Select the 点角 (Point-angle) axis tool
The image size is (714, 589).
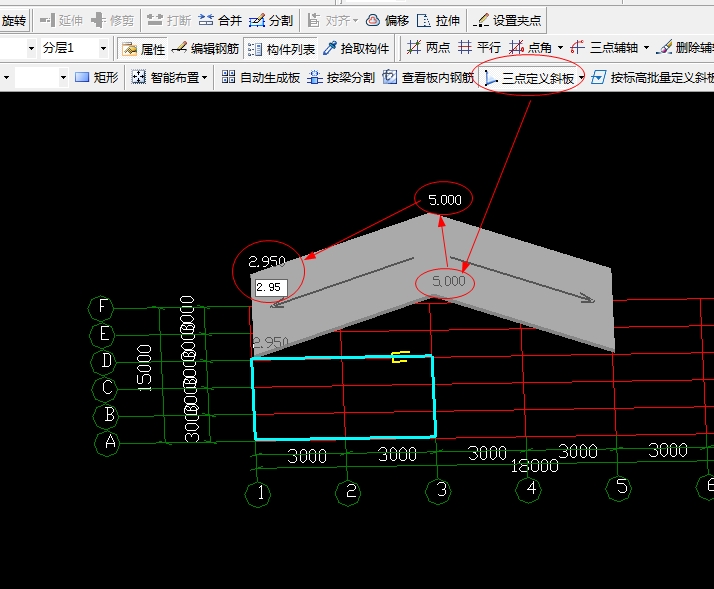pyautogui.click(x=530, y=47)
